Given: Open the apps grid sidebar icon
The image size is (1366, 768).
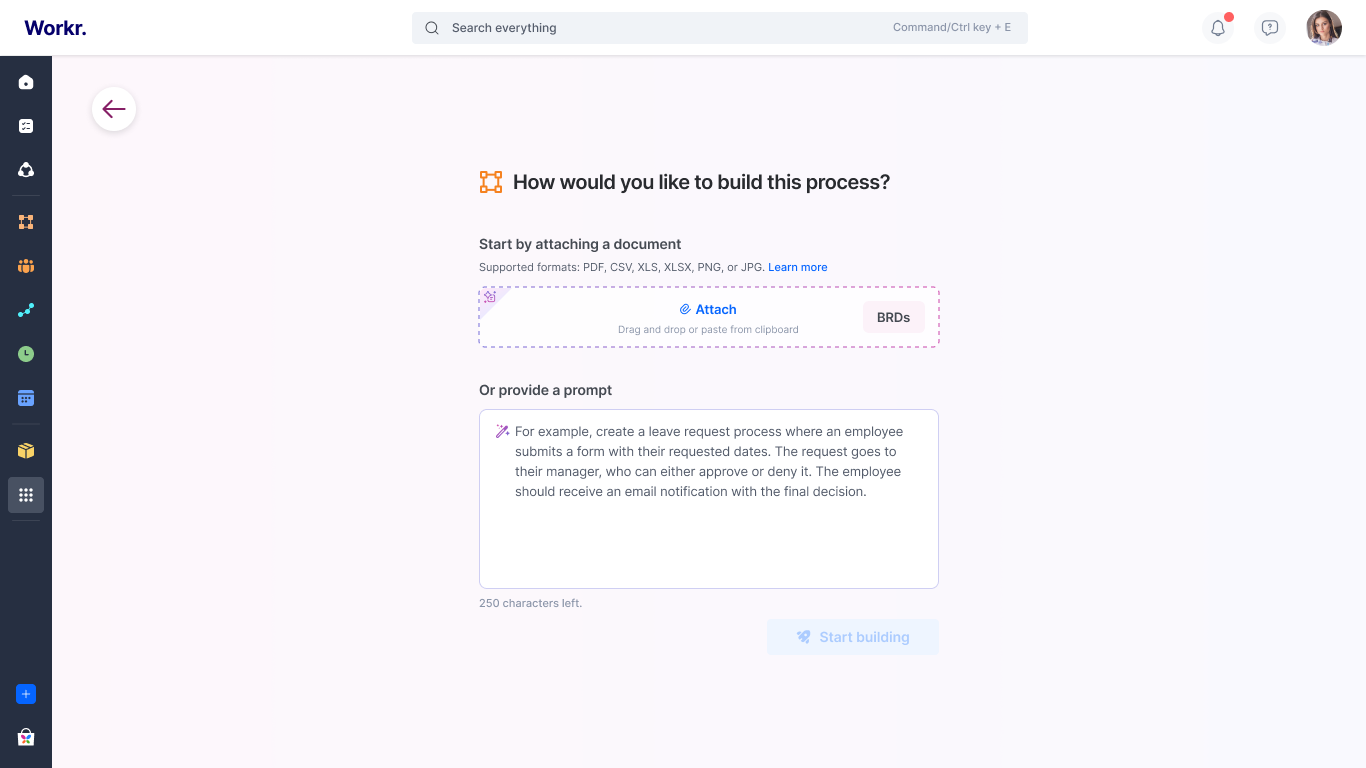Looking at the screenshot, I should 26,495.
